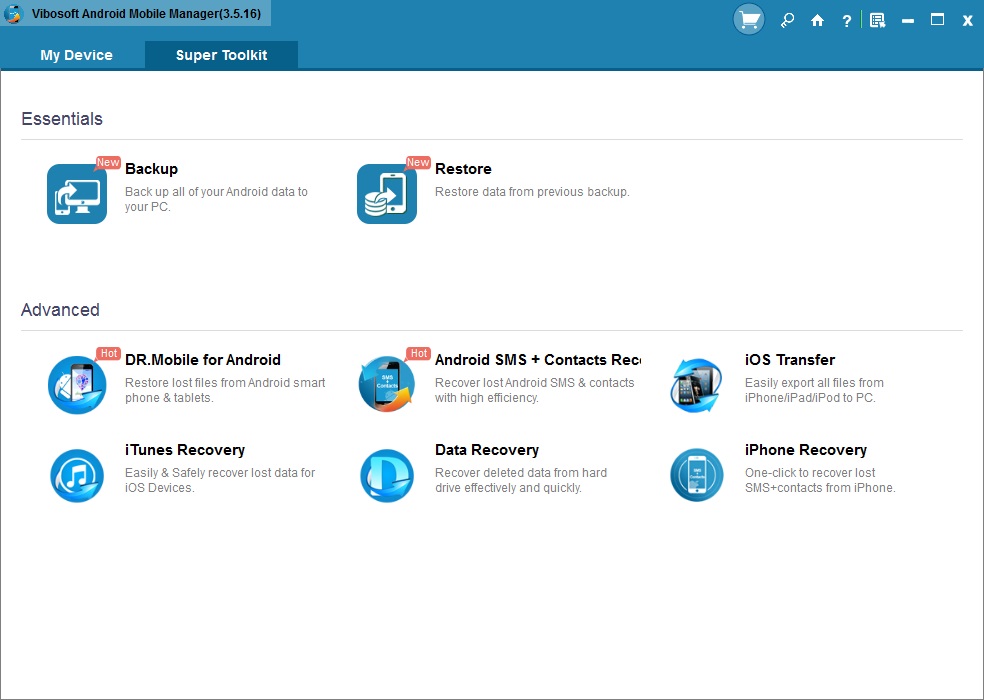The image size is (984, 700).
Task: Launch DR.Mobile for Android icon
Action: pyautogui.click(x=77, y=385)
